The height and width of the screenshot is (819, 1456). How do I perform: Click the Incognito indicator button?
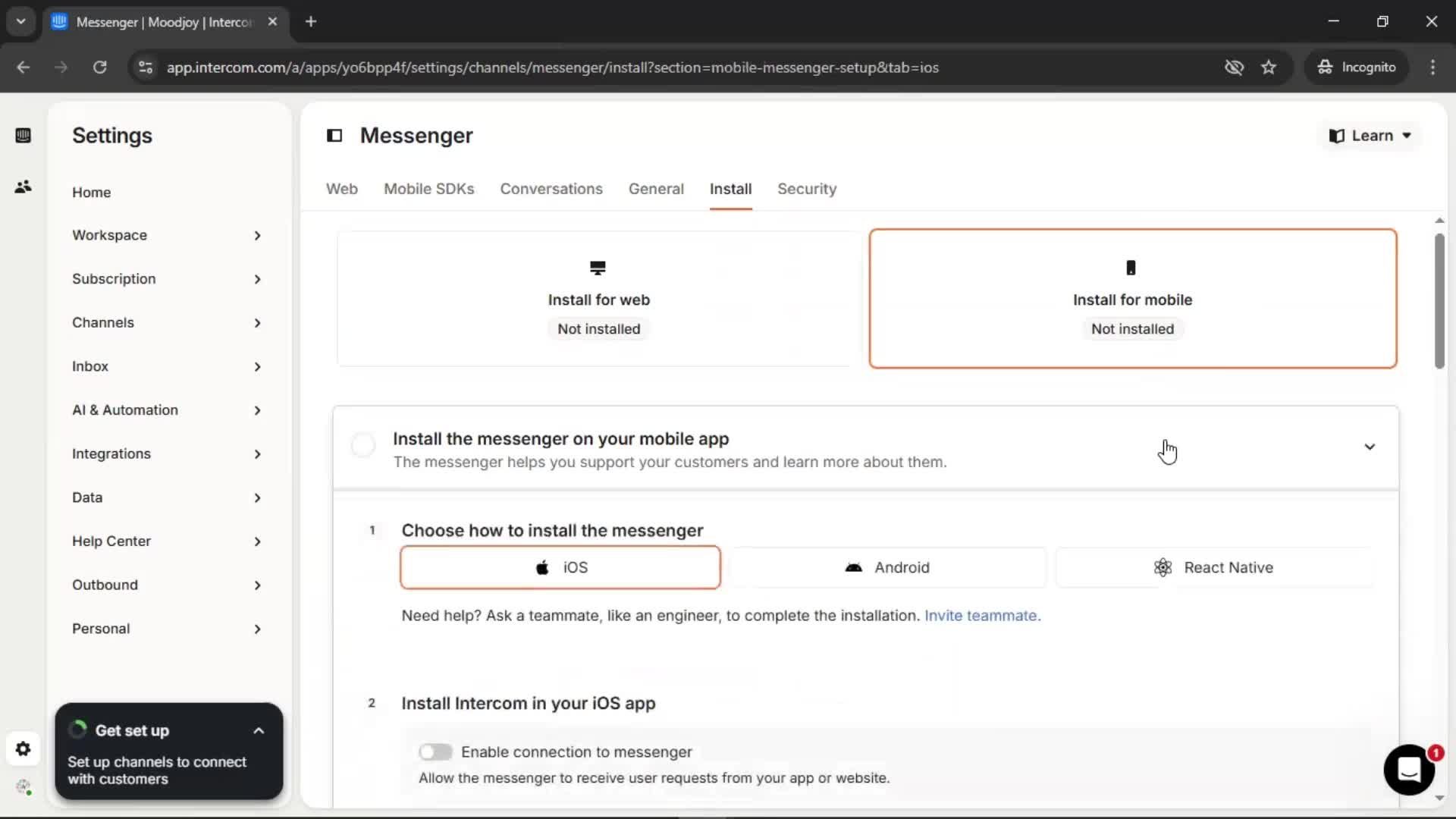tap(1357, 67)
